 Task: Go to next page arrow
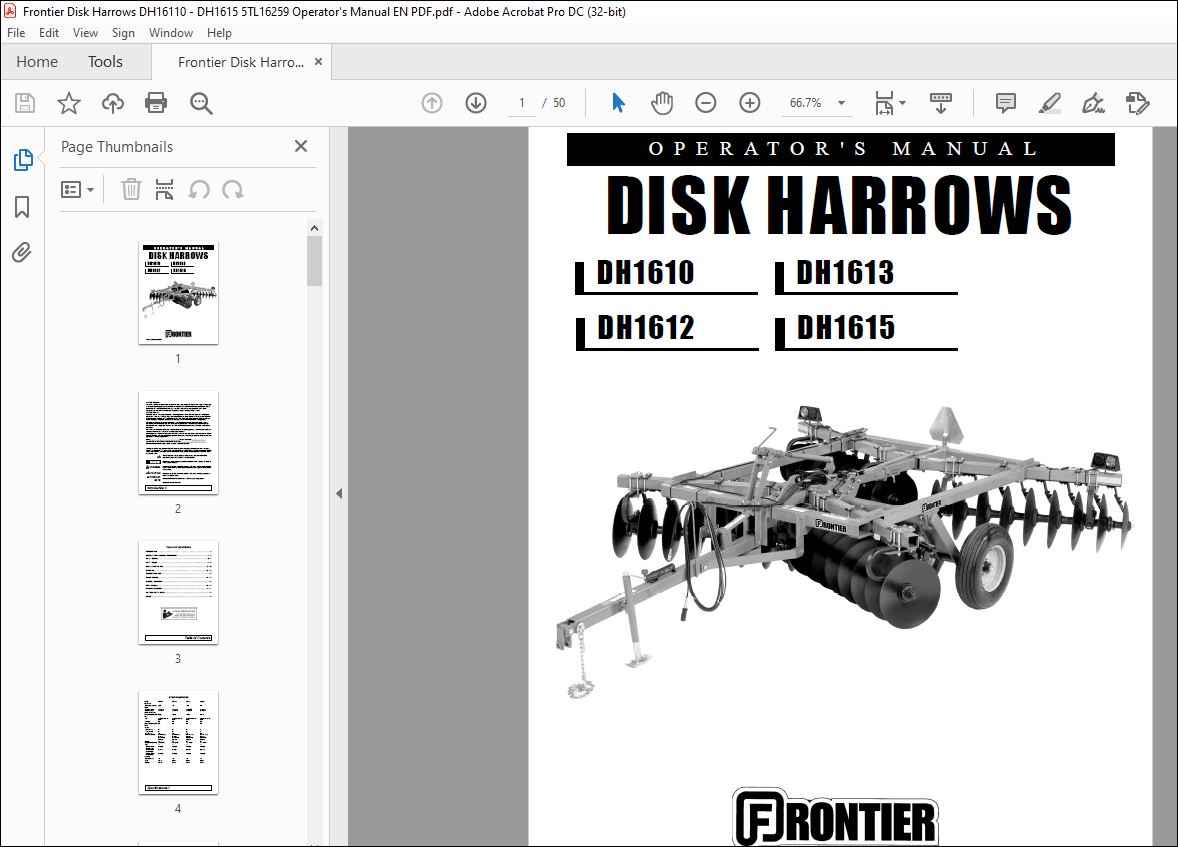tap(476, 103)
